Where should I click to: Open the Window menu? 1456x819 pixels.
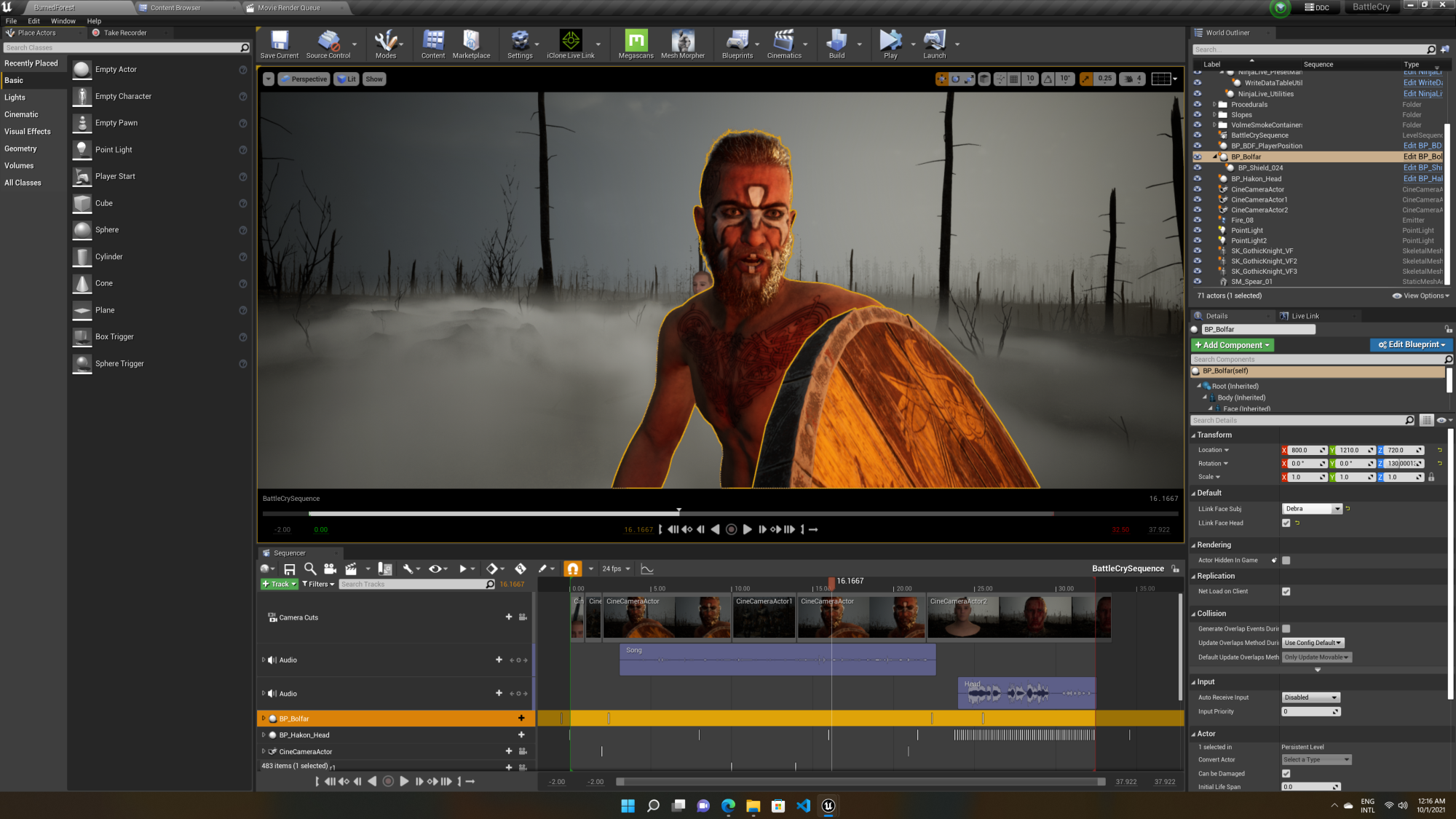point(63,20)
